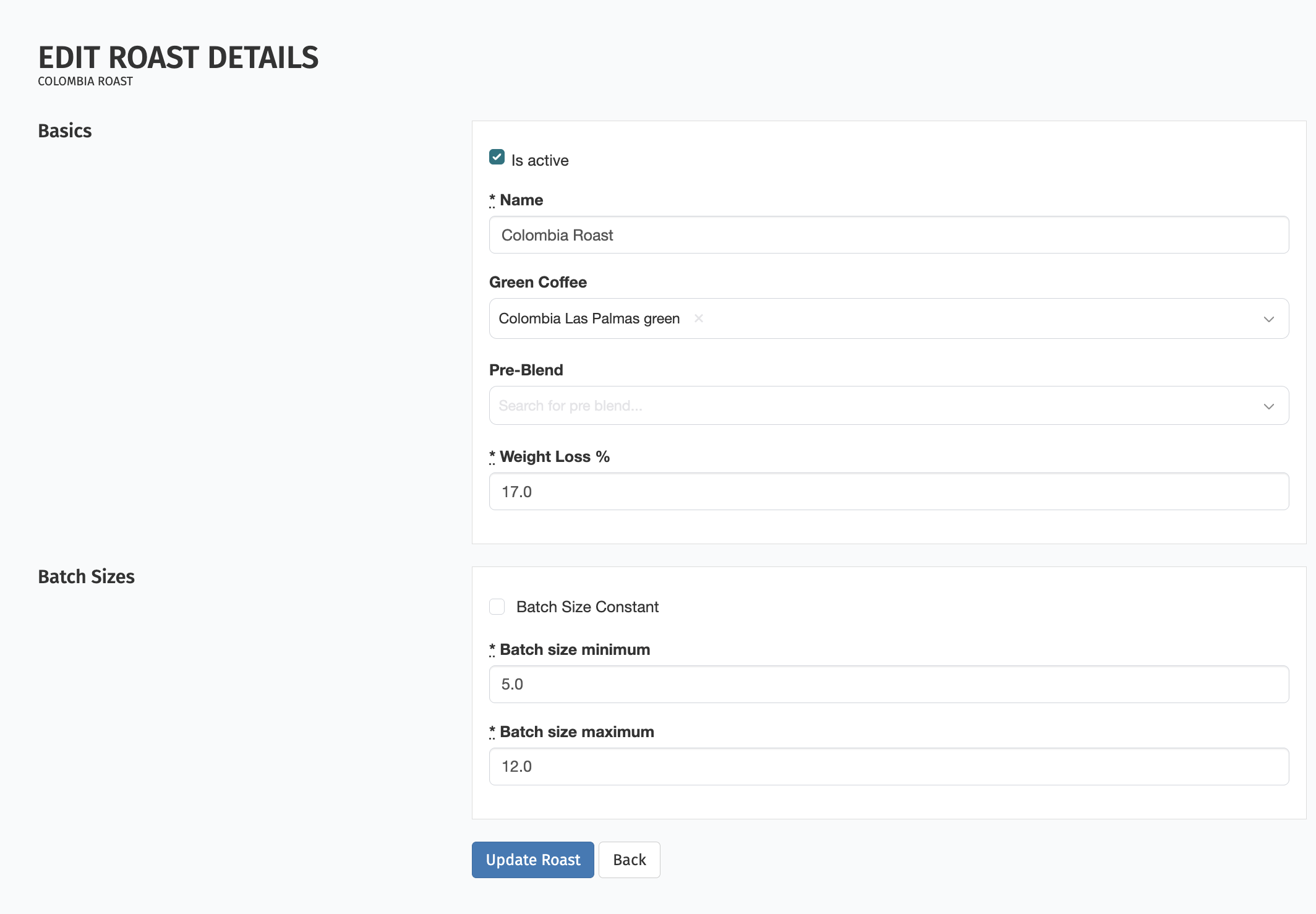
Task: Click the Is active label
Action: [539, 161]
